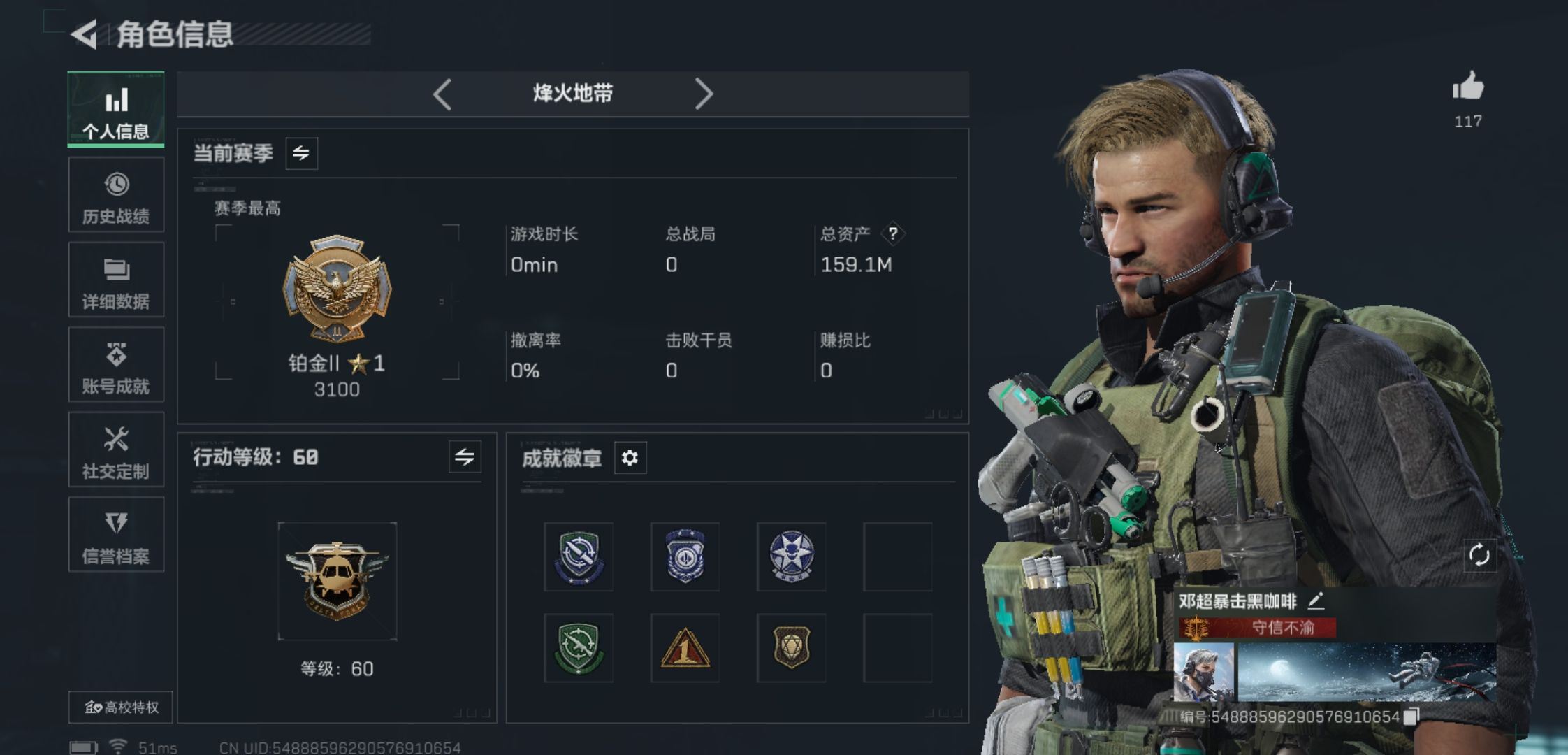Copy the 编号 ID with copy icon
This screenshot has width=1568, height=755.
pyautogui.click(x=1411, y=717)
